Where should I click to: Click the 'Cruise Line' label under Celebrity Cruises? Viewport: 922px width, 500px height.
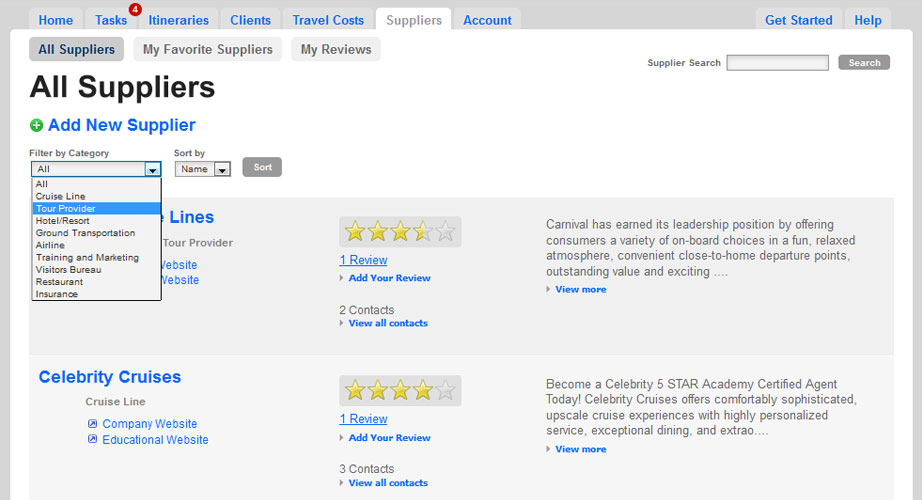pos(115,402)
